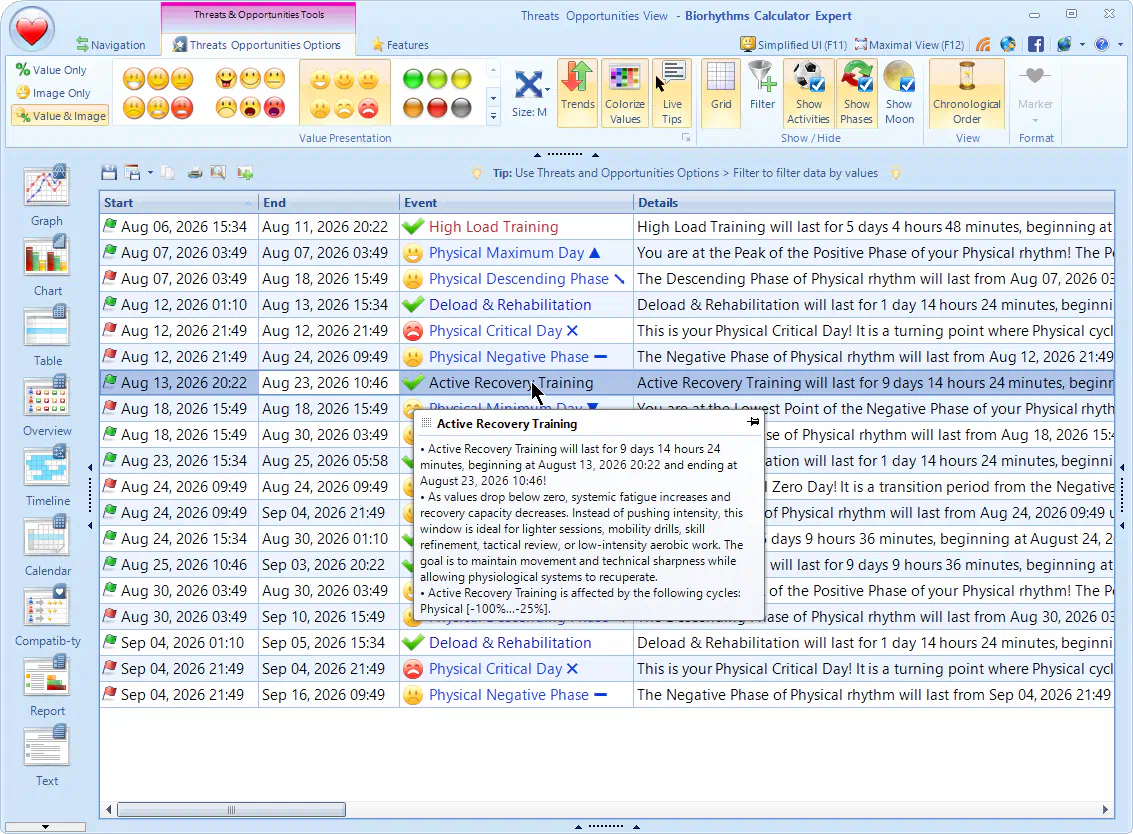Open the Filter funnel tool

tap(762, 93)
